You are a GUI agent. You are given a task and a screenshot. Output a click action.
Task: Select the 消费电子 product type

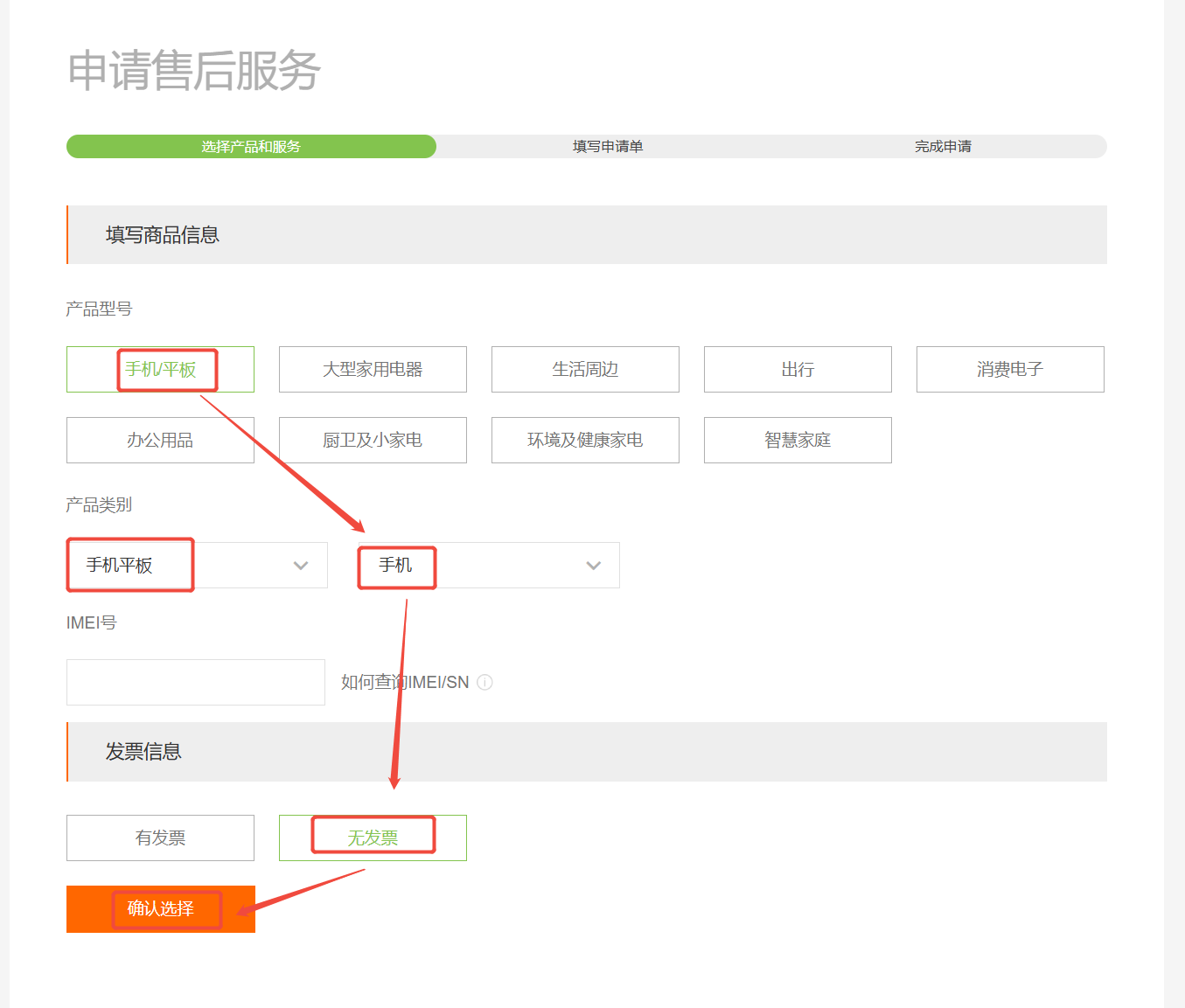[1010, 370]
